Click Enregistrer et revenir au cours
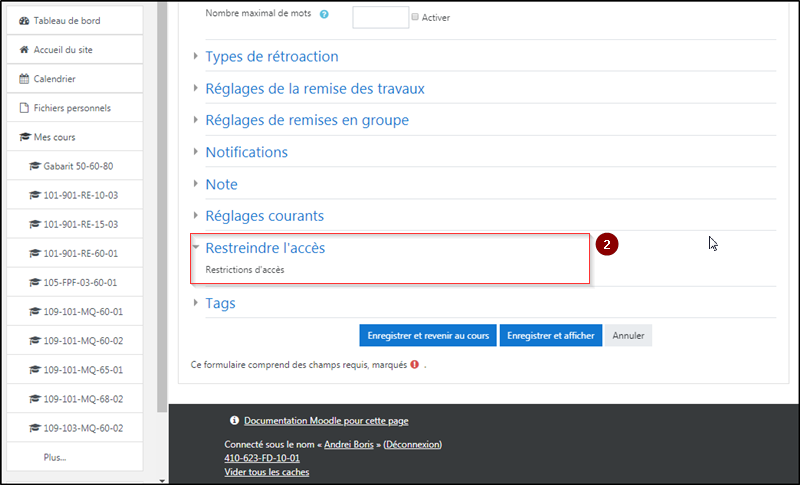 [427, 336]
